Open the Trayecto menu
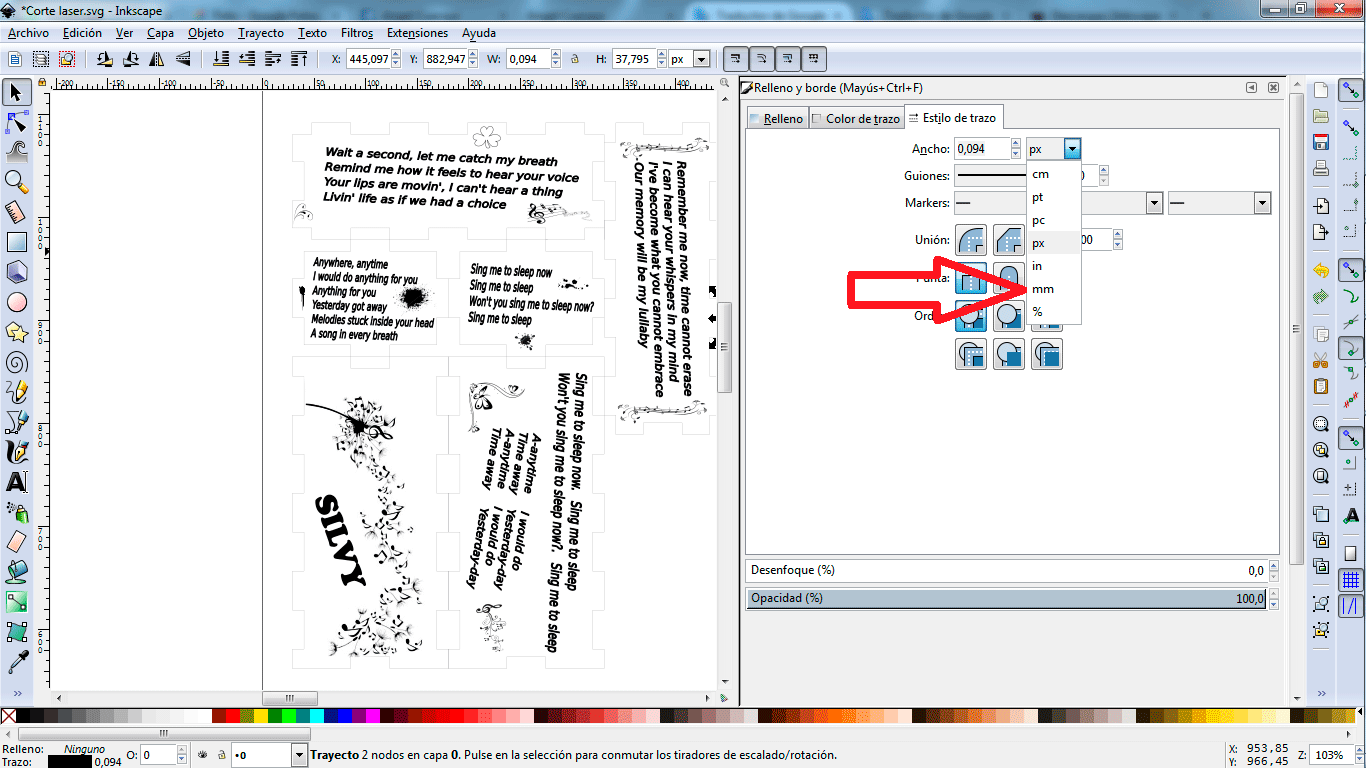 point(261,32)
